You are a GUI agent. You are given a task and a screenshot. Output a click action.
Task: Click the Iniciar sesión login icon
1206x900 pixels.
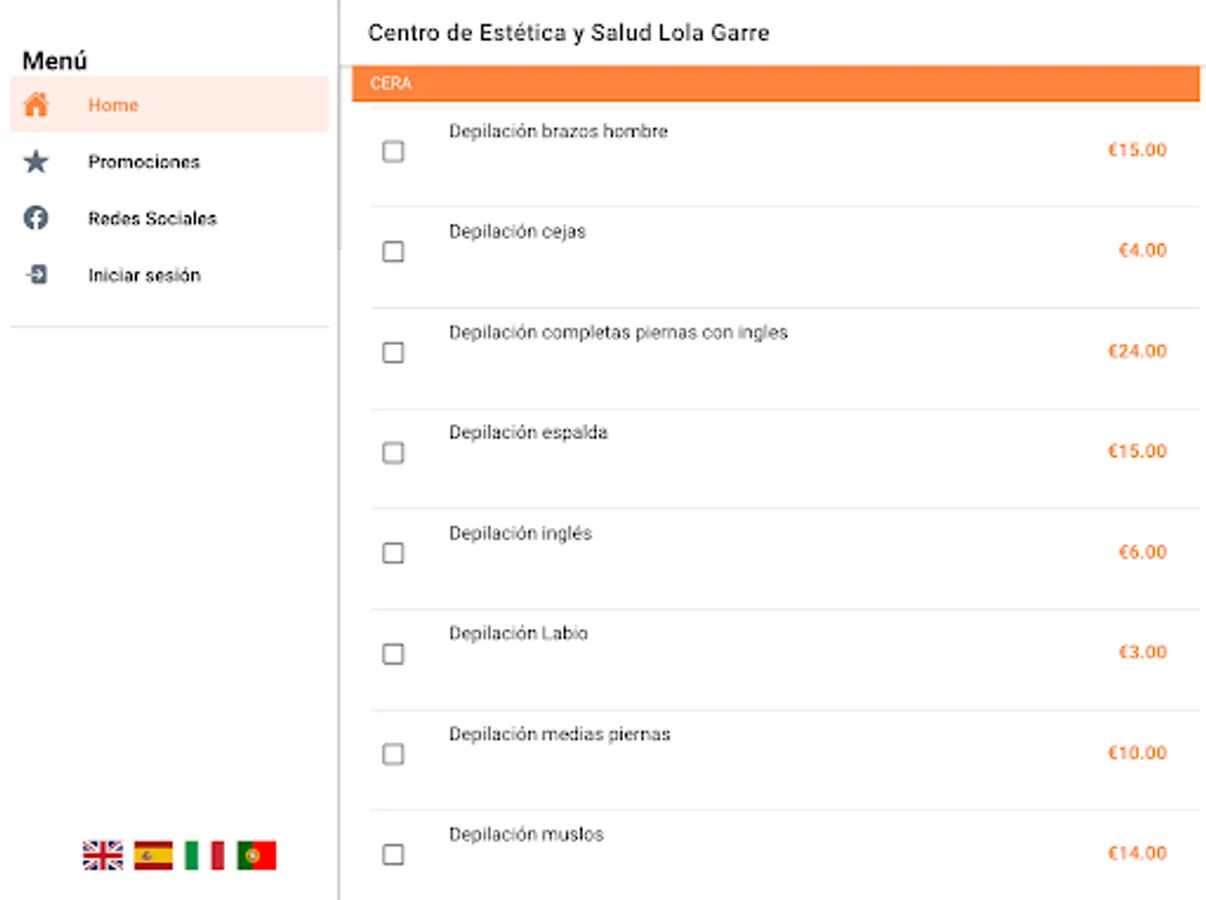[x=36, y=275]
